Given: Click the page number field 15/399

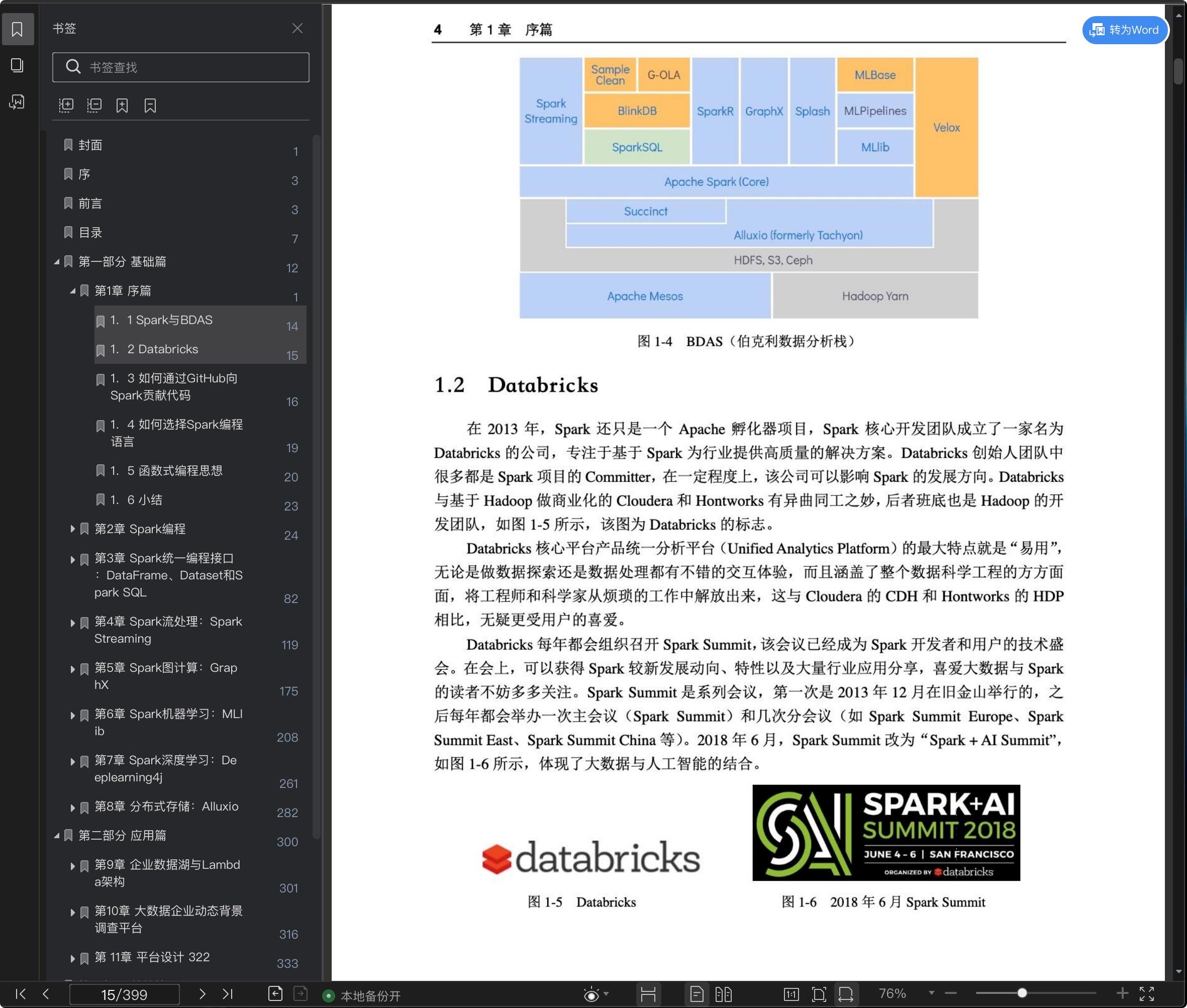Looking at the screenshot, I should click(124, 994).
